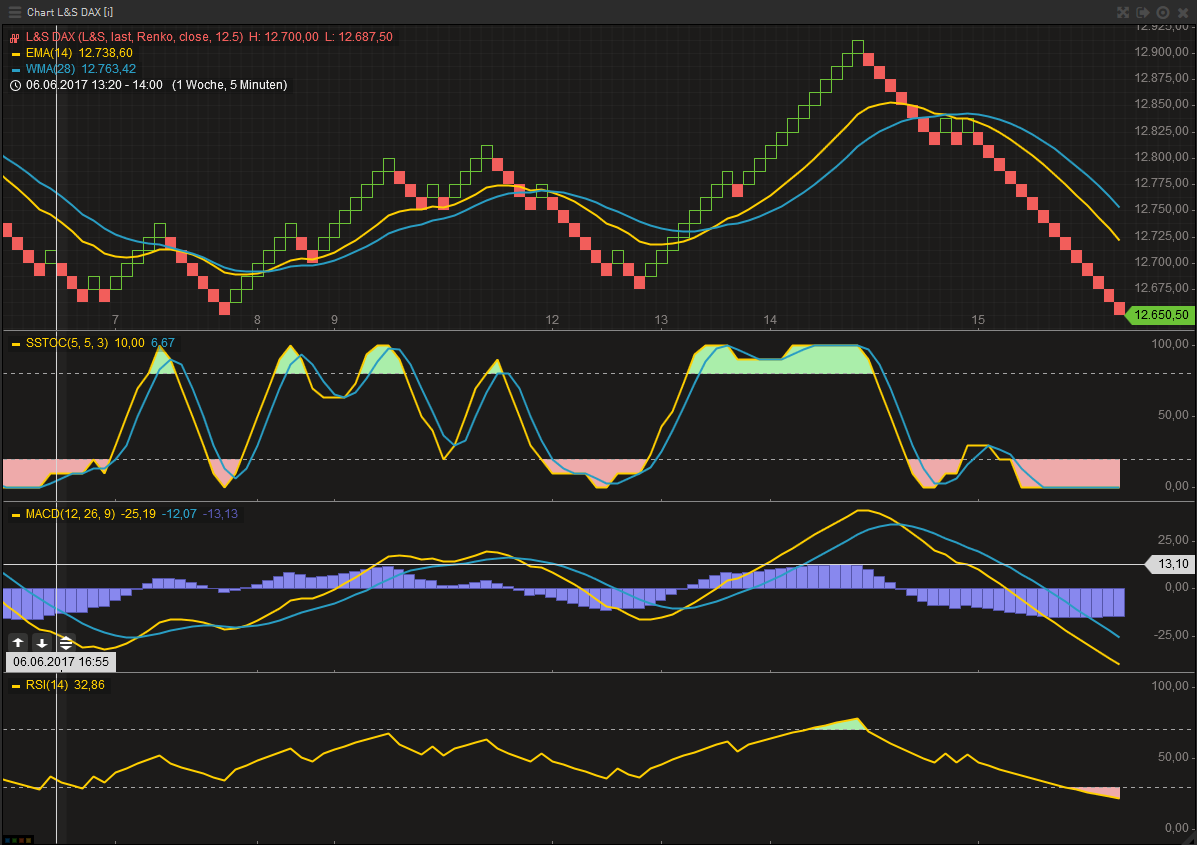Click the down-arrow button on the MACD panel

[42, 641]
